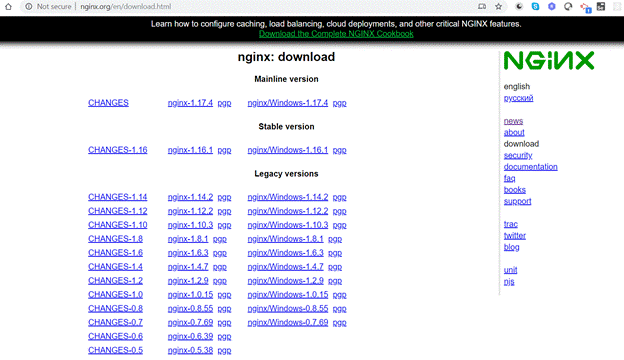Bookmark this page with the star icon
Screen dimensions: 624x360
[498, 6]
